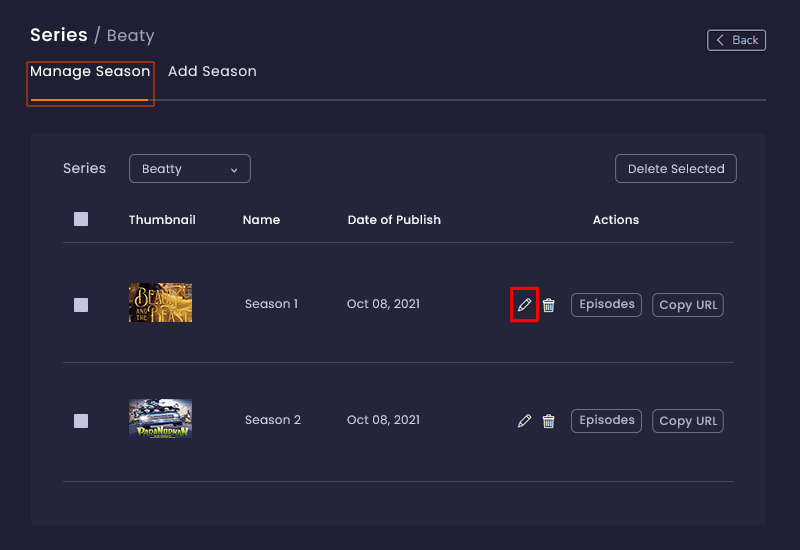Click the edit pencil for Season 1
The image size is (800, 550).
pos(524,305)
